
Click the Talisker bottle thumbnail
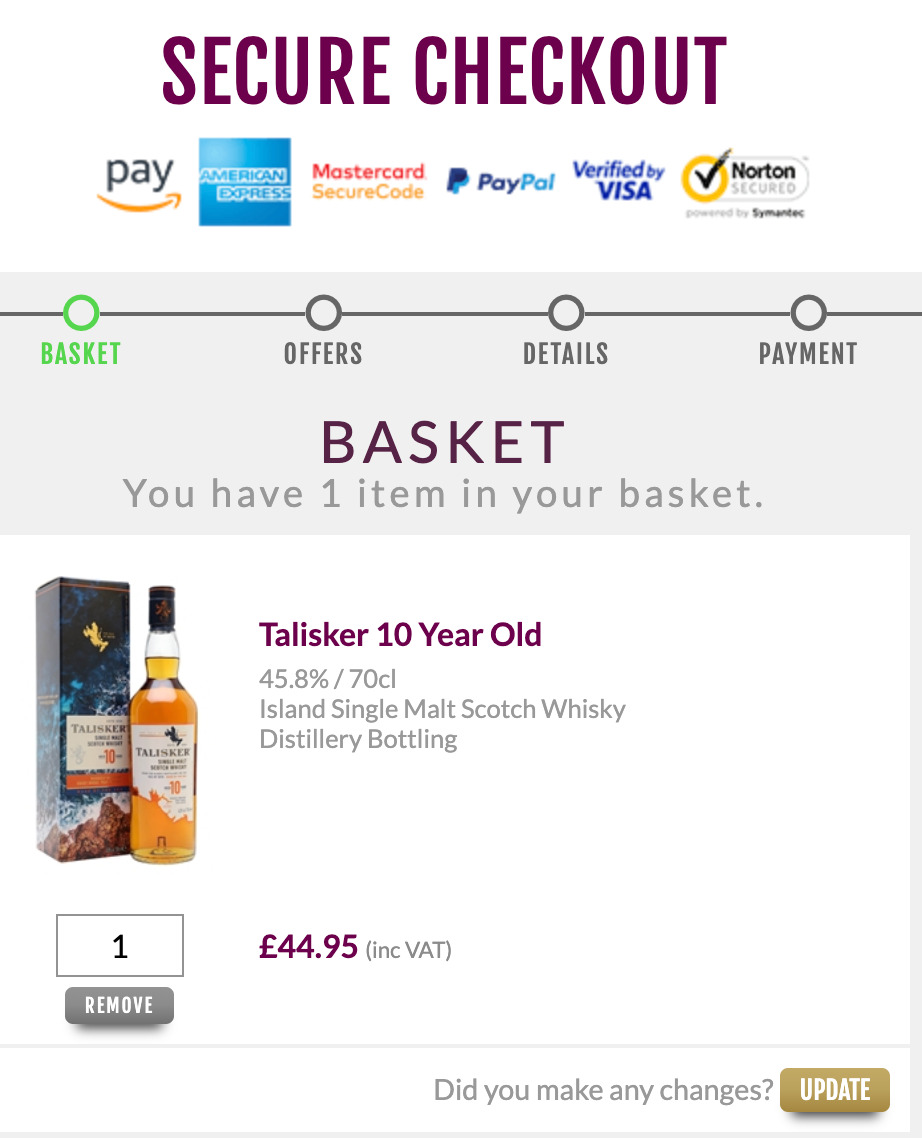coord(119,723)
